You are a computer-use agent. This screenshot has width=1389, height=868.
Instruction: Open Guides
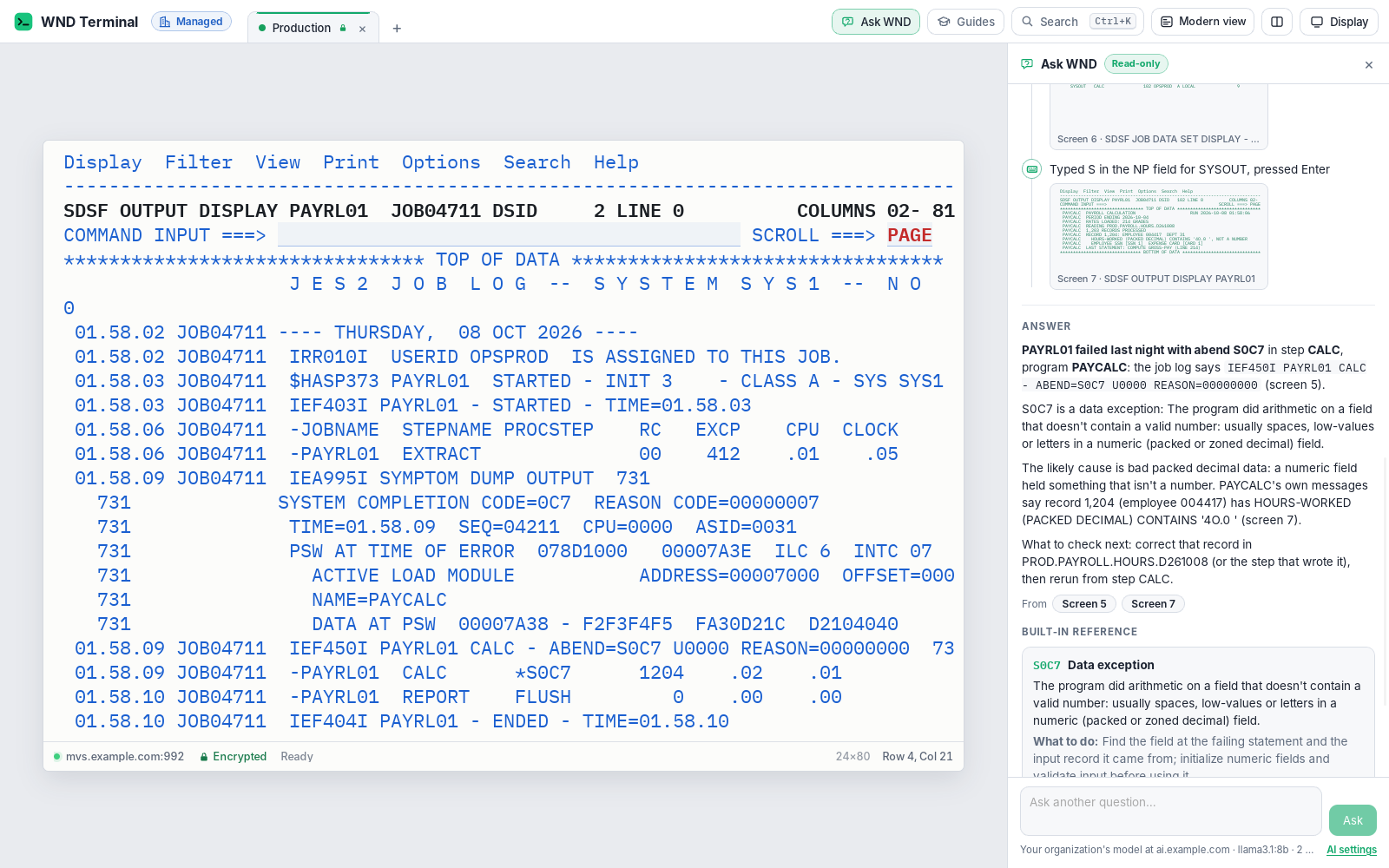(x=965, y=22)
